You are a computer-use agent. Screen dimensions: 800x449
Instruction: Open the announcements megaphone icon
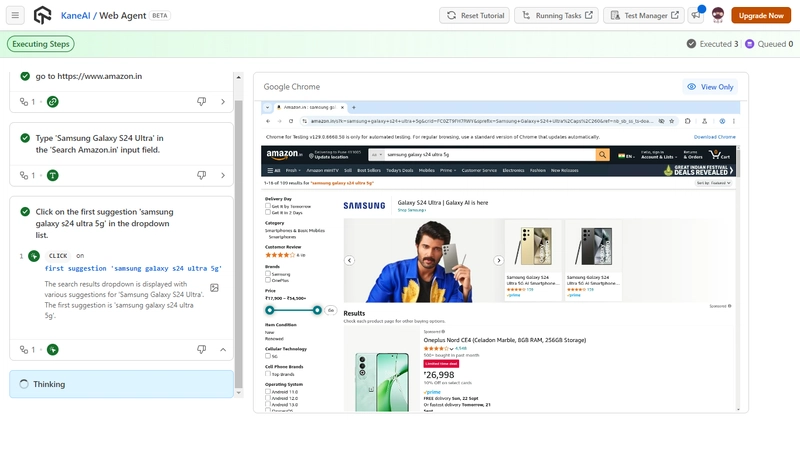pyautogui.click(x=696, y=15)
